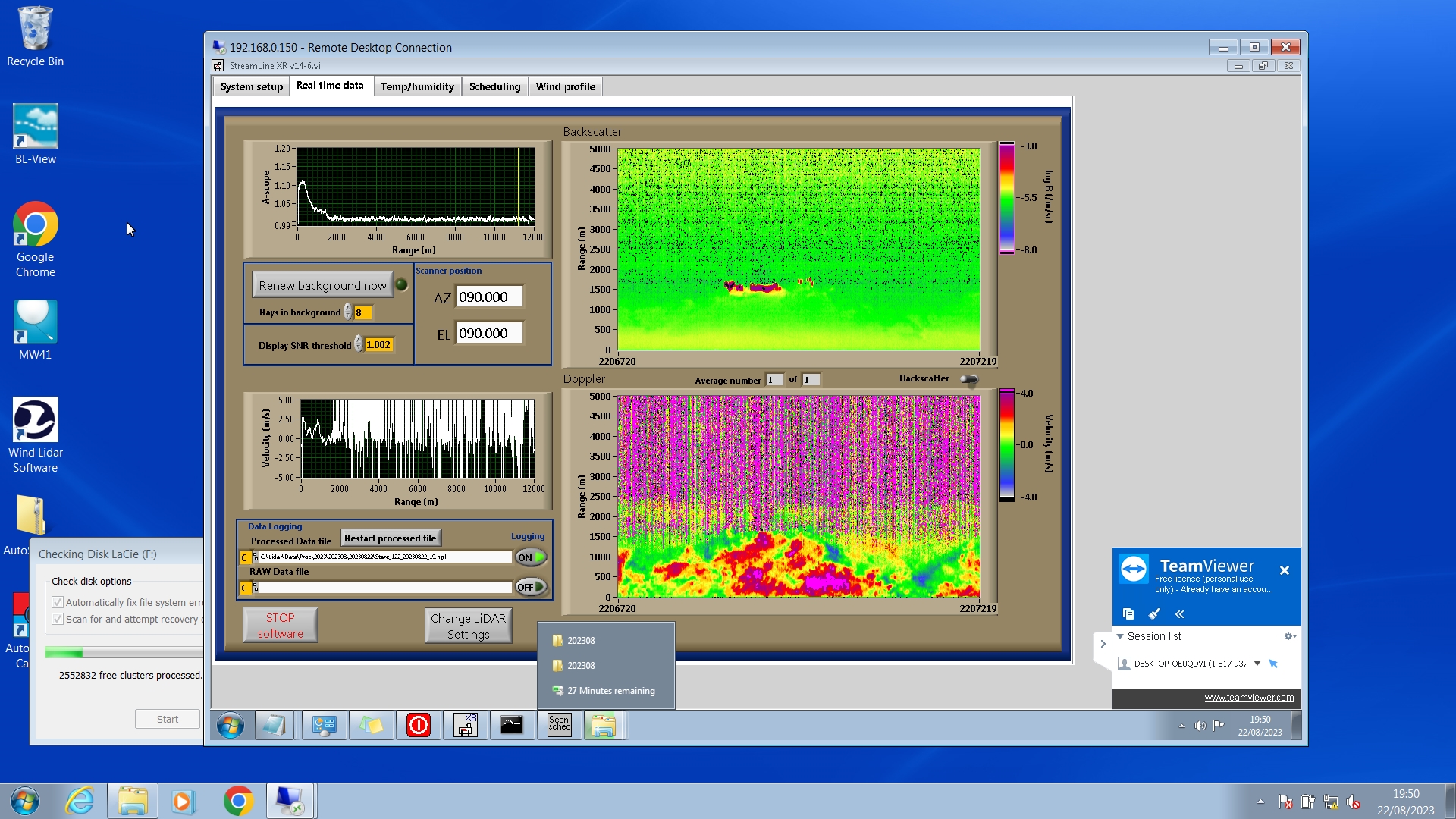
Task: Toggle the processed data Logging ON switch
Action: click(531, 557)
